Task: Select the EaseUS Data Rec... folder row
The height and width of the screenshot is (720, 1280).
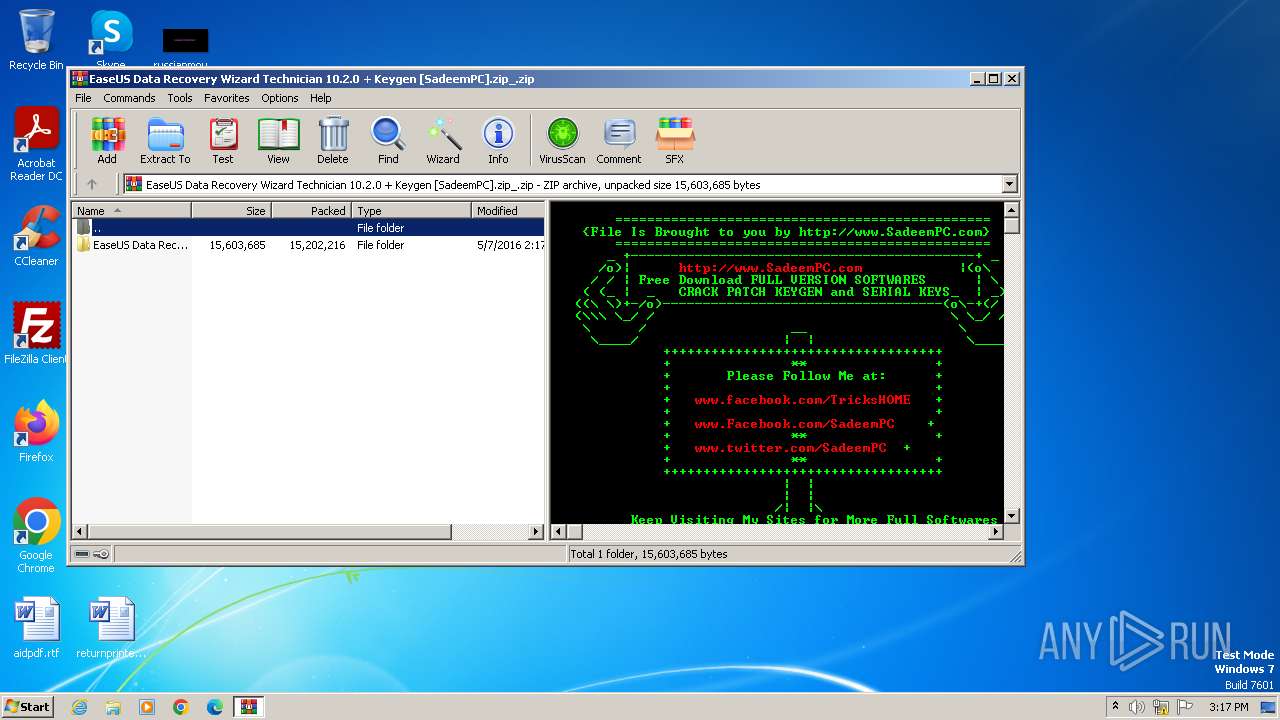Action: [308, 245]
